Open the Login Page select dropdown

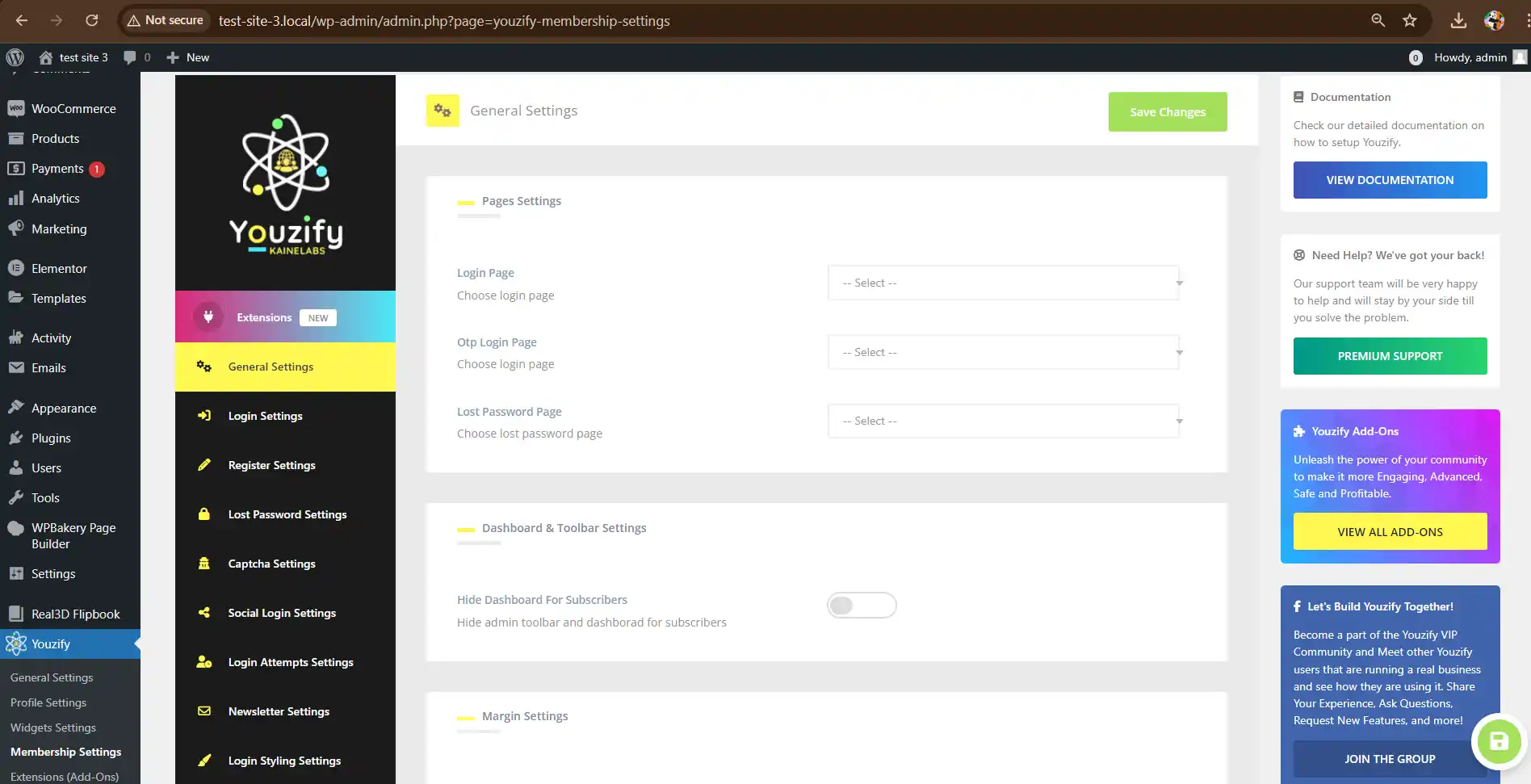1004,283
